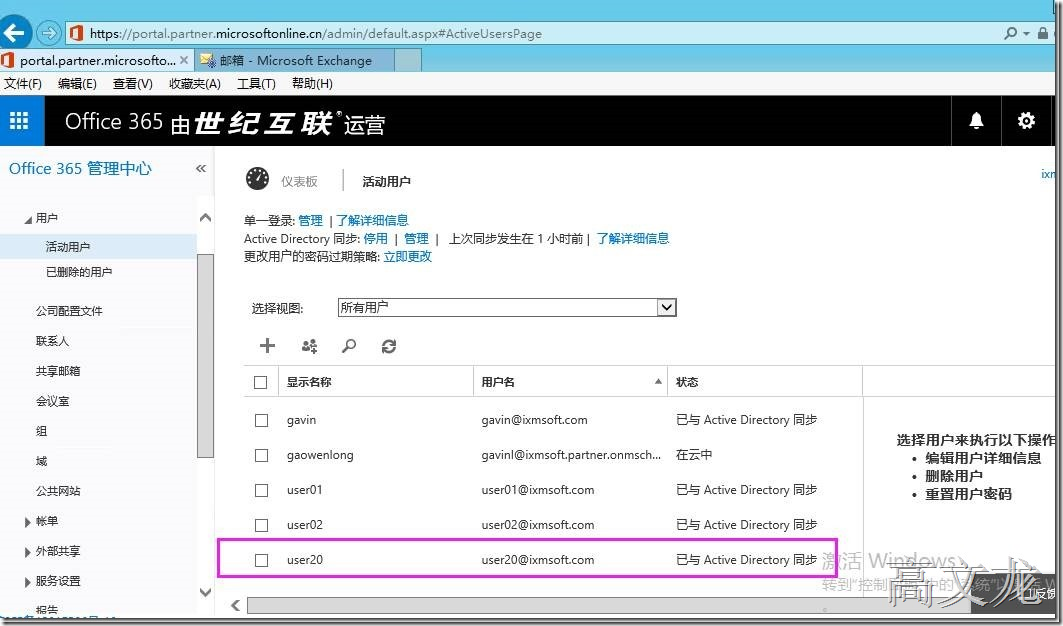Click the bulk add users icon
This screenshot has height=626, width=1063.
pos(309,346)
